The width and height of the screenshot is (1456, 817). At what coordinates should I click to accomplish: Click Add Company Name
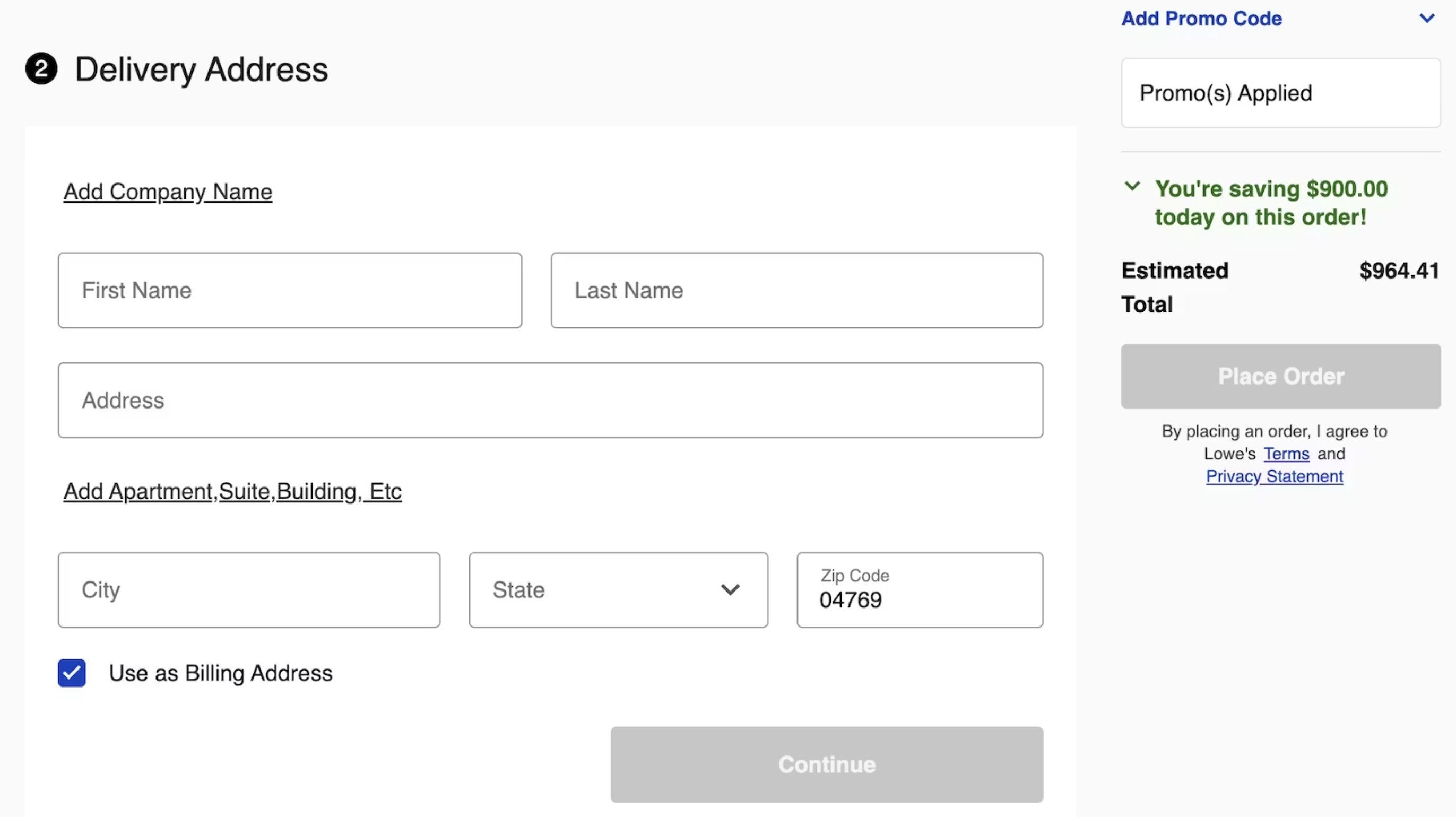point(167,192)
